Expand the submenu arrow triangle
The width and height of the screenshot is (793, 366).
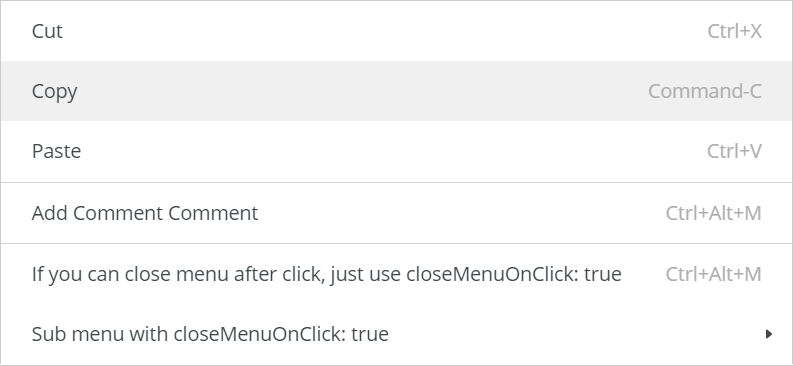pyautogui.click(x=769, y=334)
